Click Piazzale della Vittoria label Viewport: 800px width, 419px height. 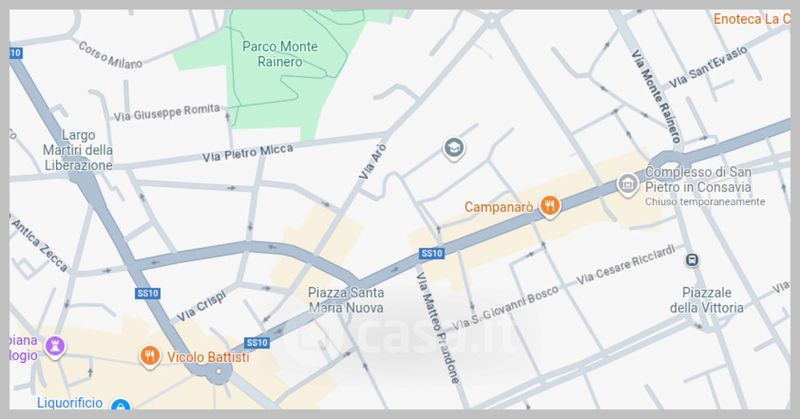[x=707, y=300]
